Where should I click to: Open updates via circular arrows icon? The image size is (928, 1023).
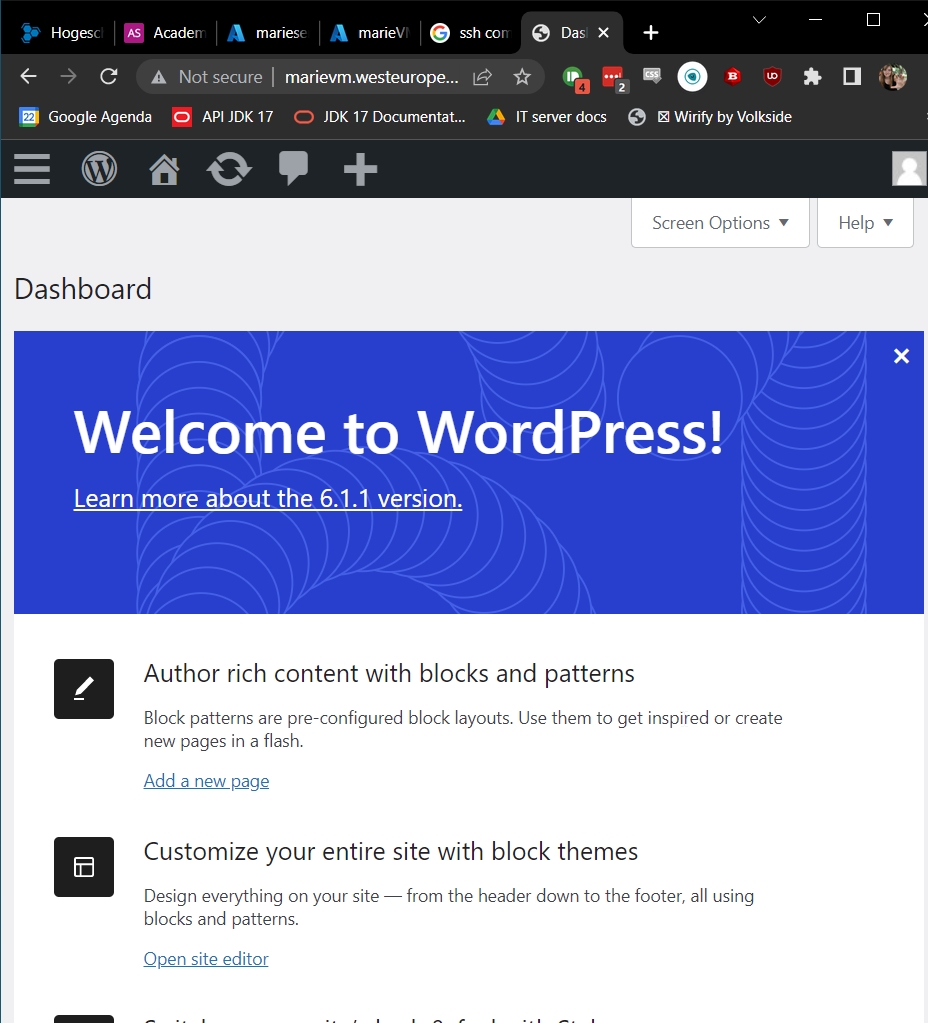click(x=229, y=169)
